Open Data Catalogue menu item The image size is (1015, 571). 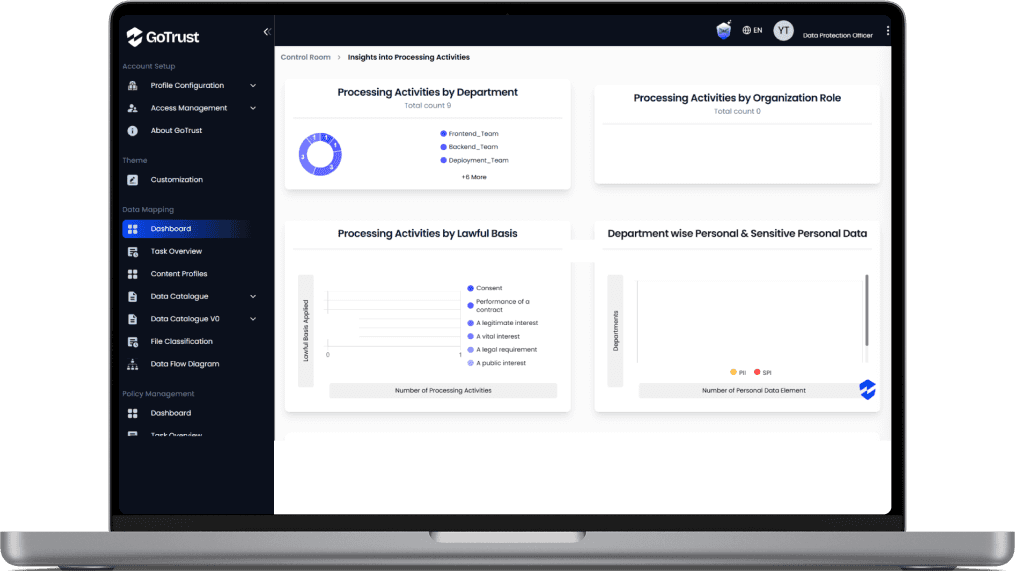coord(179,297)
